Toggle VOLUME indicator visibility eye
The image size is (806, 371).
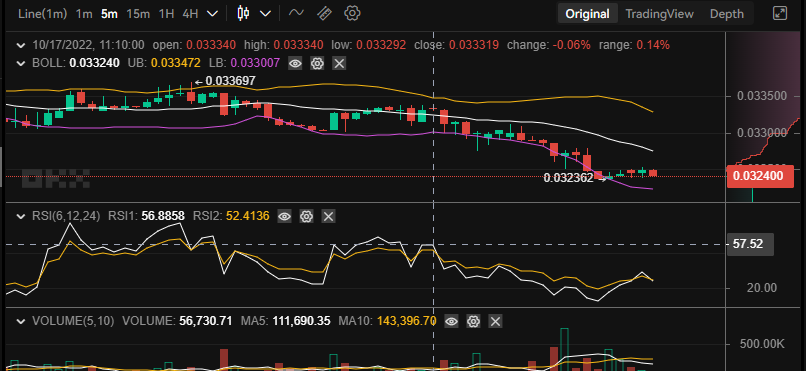(451, 322)
